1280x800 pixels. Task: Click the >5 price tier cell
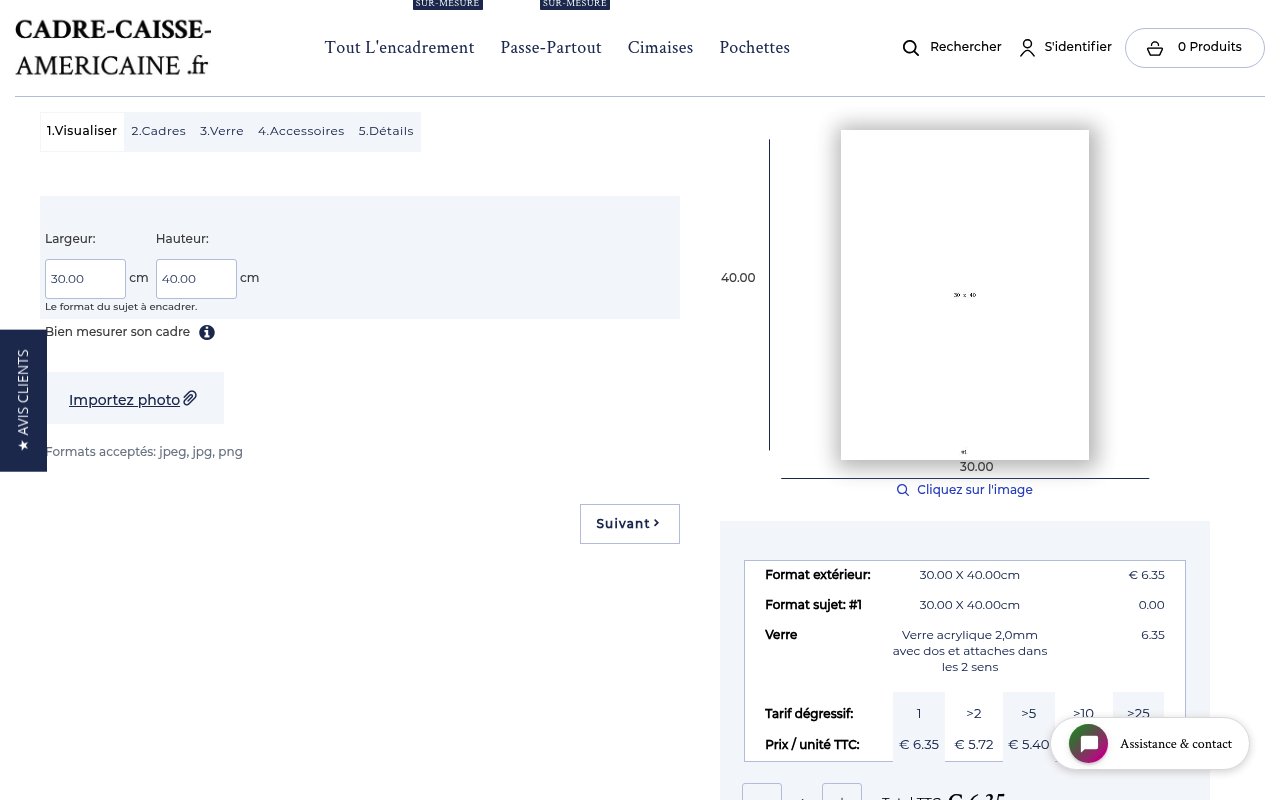1029,713
